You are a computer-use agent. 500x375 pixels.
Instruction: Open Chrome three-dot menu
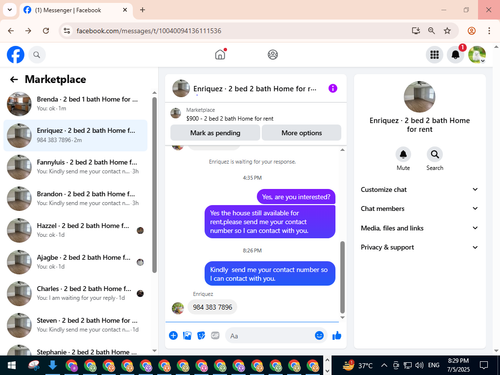click(489, 31)
